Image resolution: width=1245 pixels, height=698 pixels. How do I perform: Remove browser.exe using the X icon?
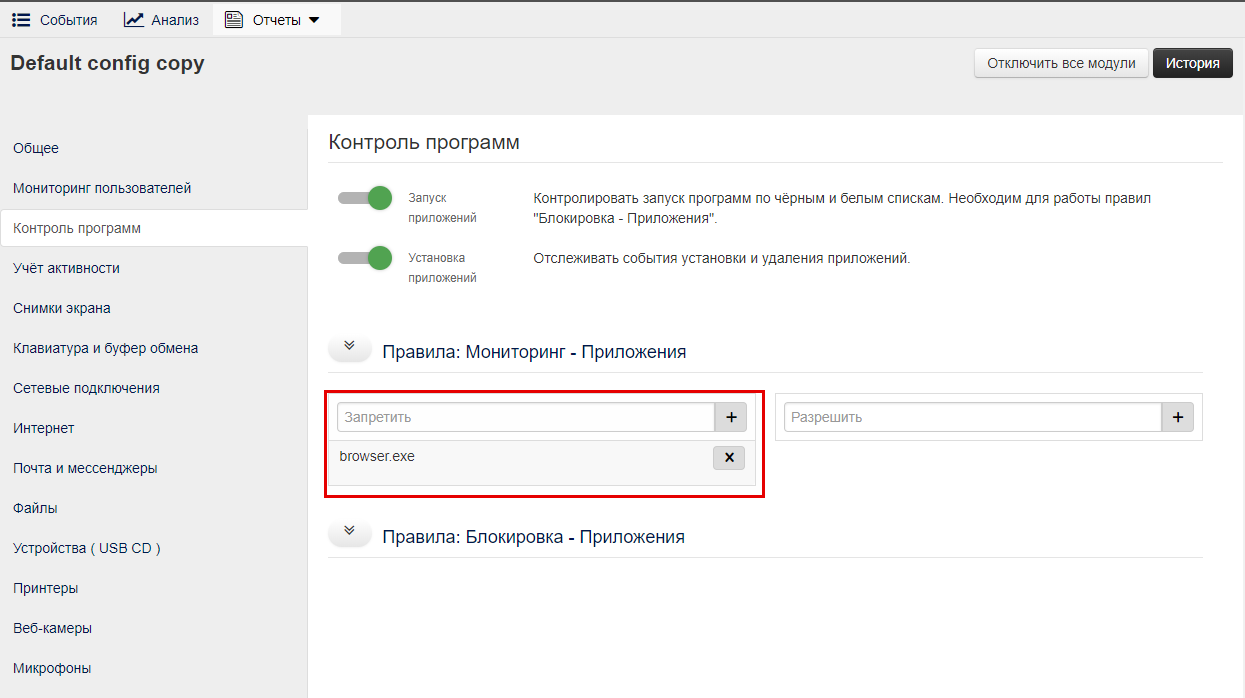pyautogui.click(x=728, y=457)
